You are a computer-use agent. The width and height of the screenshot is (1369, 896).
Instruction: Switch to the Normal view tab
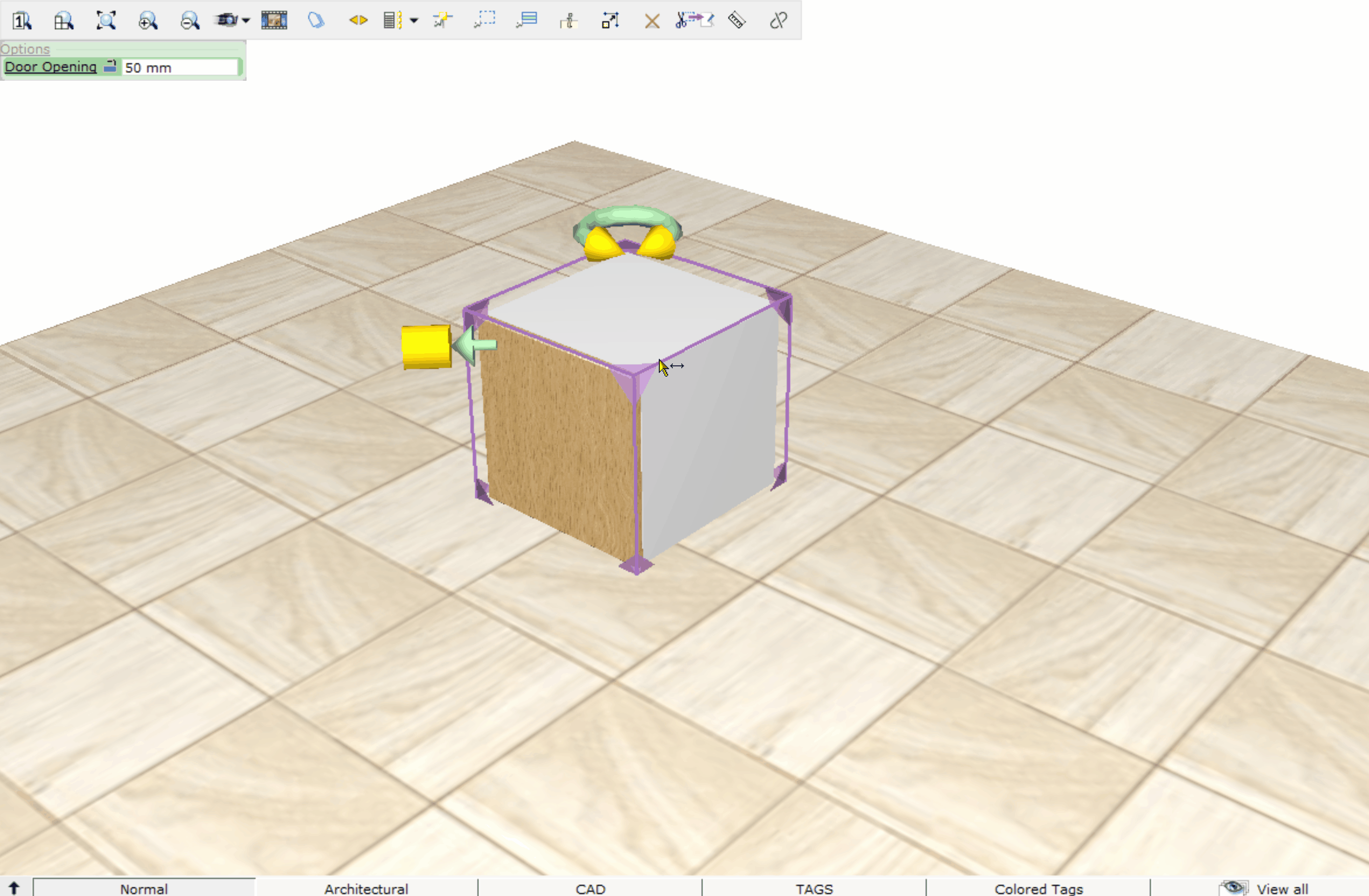pyautogui.click(x=144, y=888)
